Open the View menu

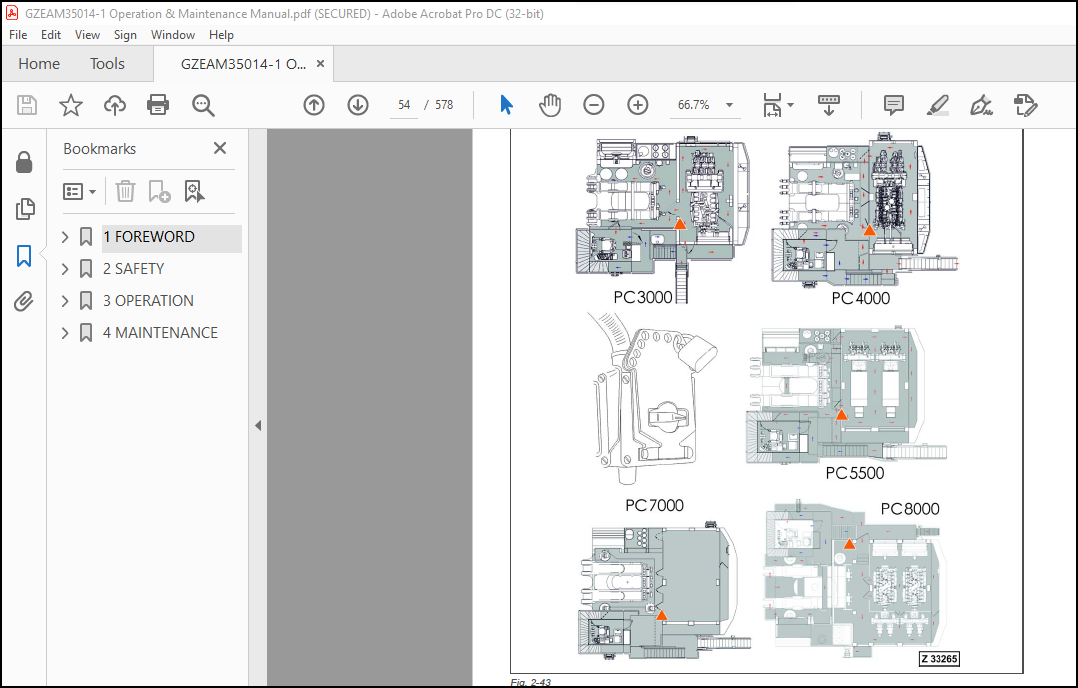(87, 34)
